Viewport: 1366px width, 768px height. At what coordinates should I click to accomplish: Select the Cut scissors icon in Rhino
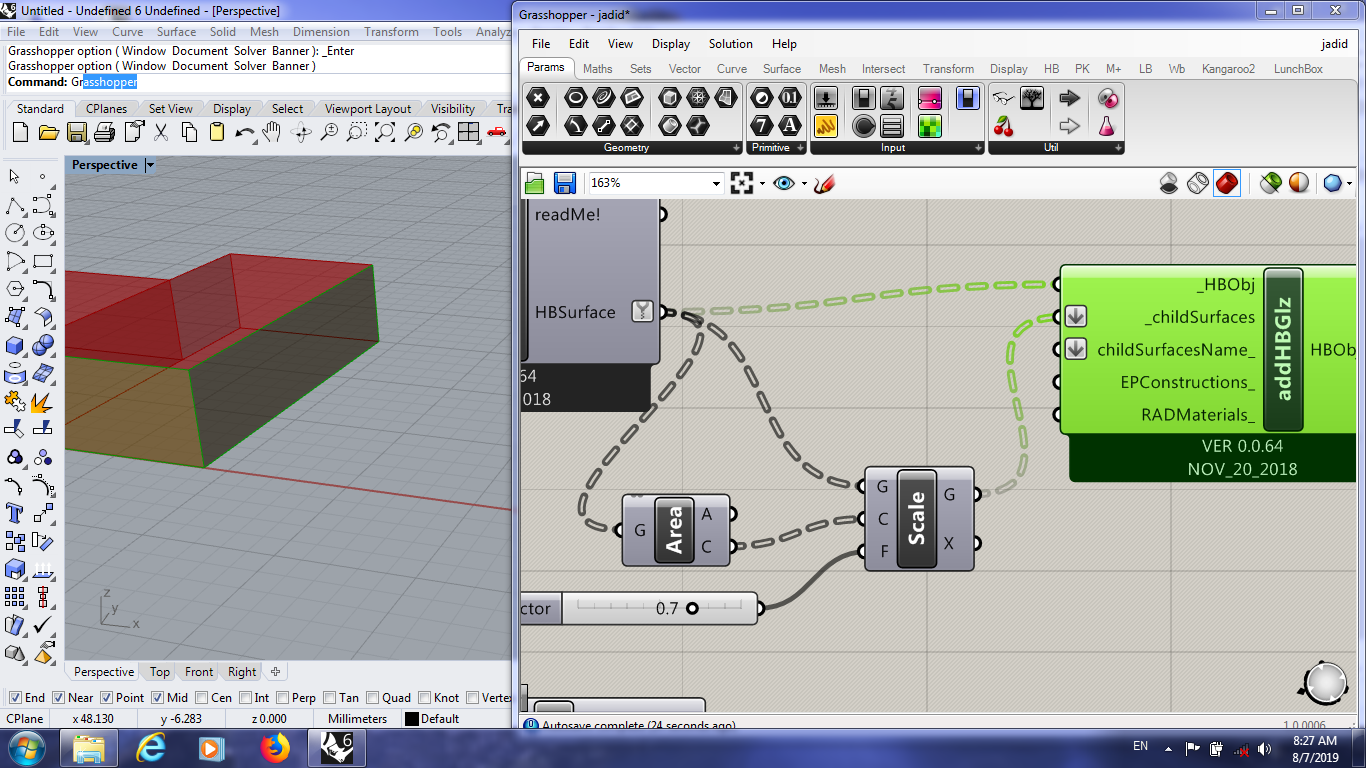coord(160,132)
